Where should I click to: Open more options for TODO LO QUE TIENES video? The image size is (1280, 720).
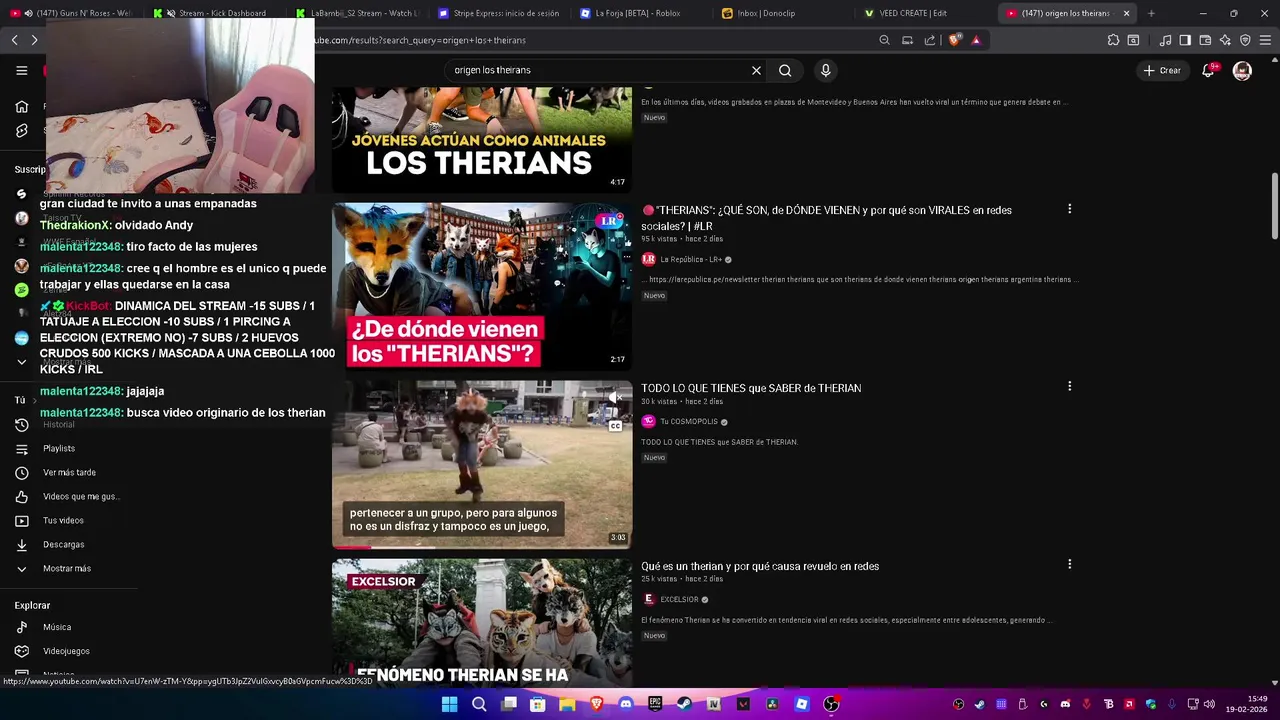(x=1069, y=386)
